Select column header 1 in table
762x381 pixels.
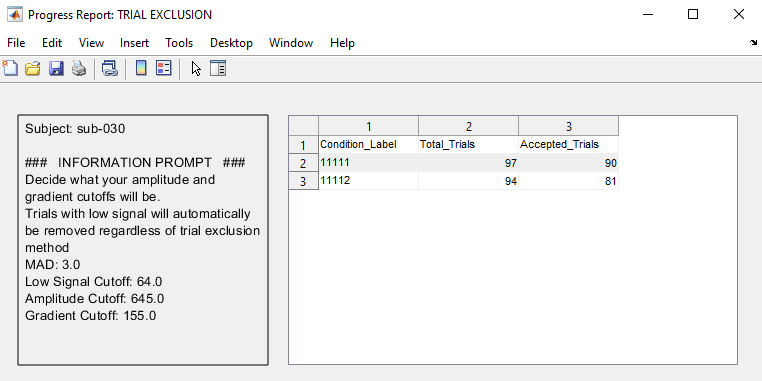coord(368,126)
